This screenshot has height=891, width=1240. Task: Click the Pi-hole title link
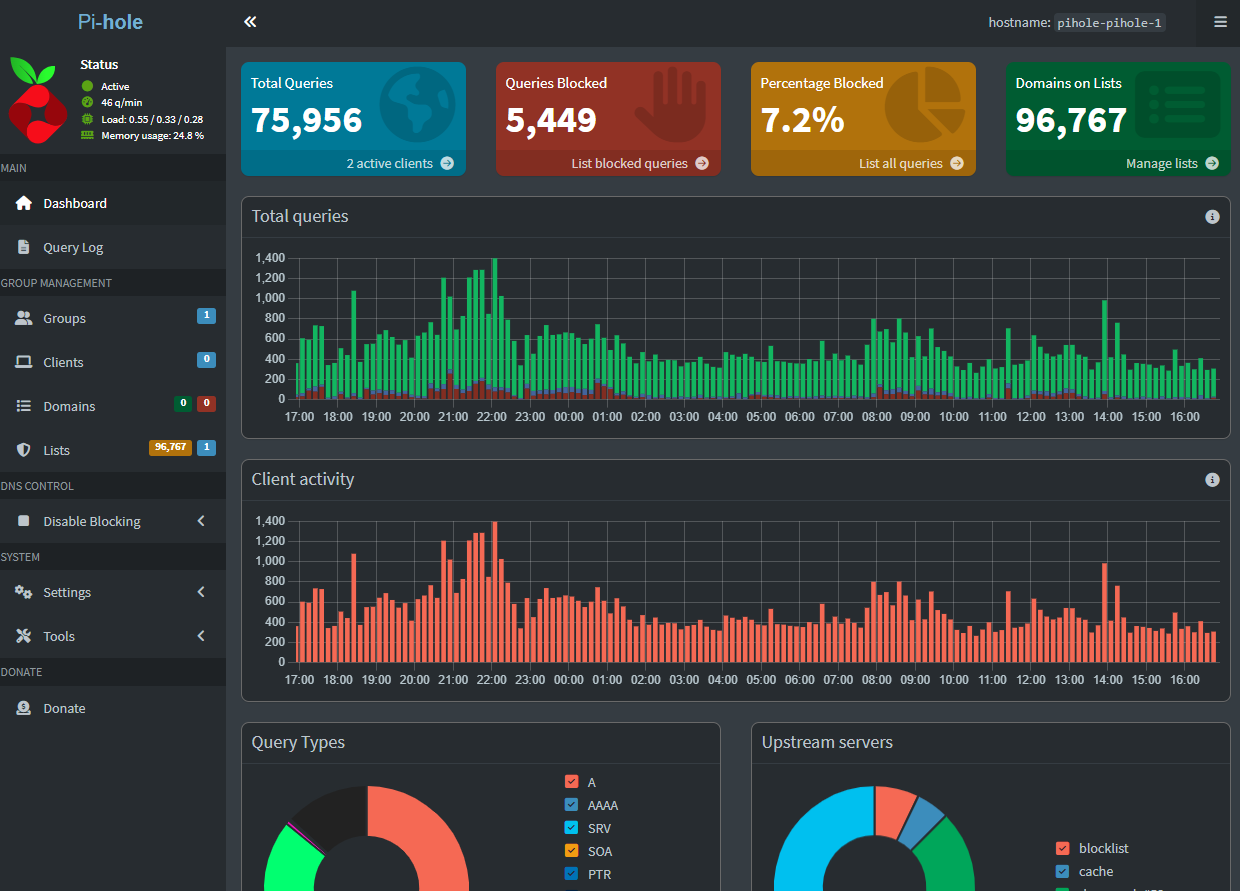coord(110,22)
